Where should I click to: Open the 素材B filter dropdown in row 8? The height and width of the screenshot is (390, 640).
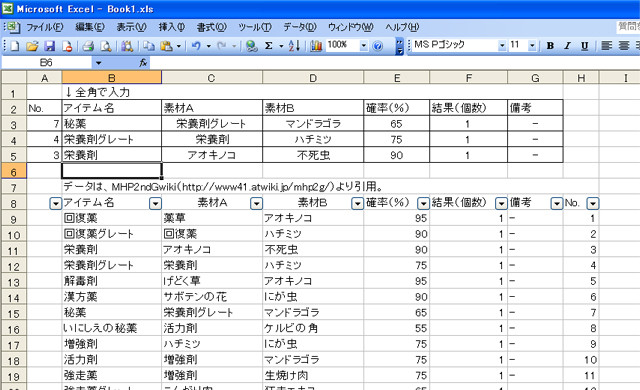[x=357, y=203]
